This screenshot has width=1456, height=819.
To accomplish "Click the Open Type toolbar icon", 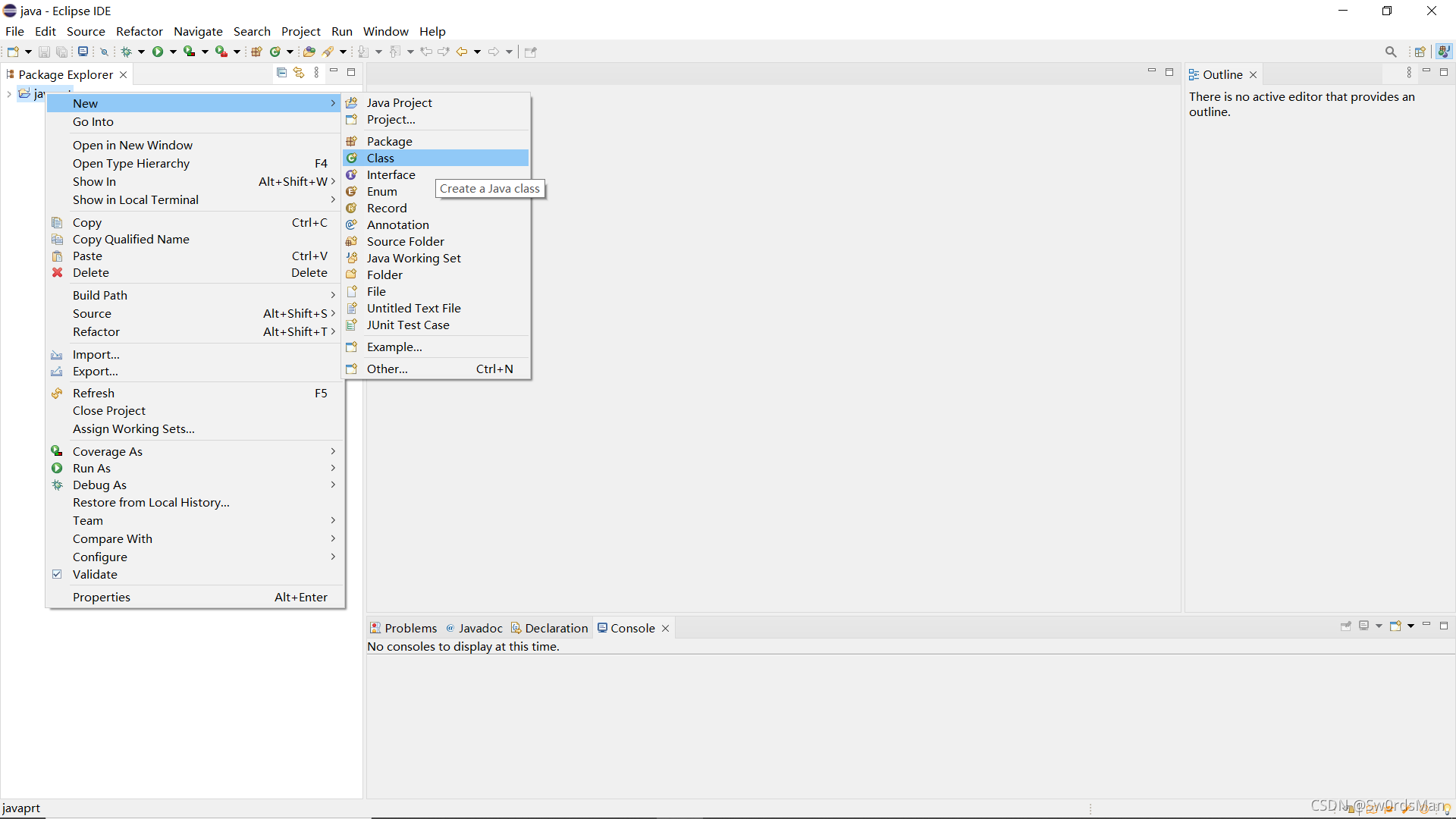I will [x=309, y=52].
